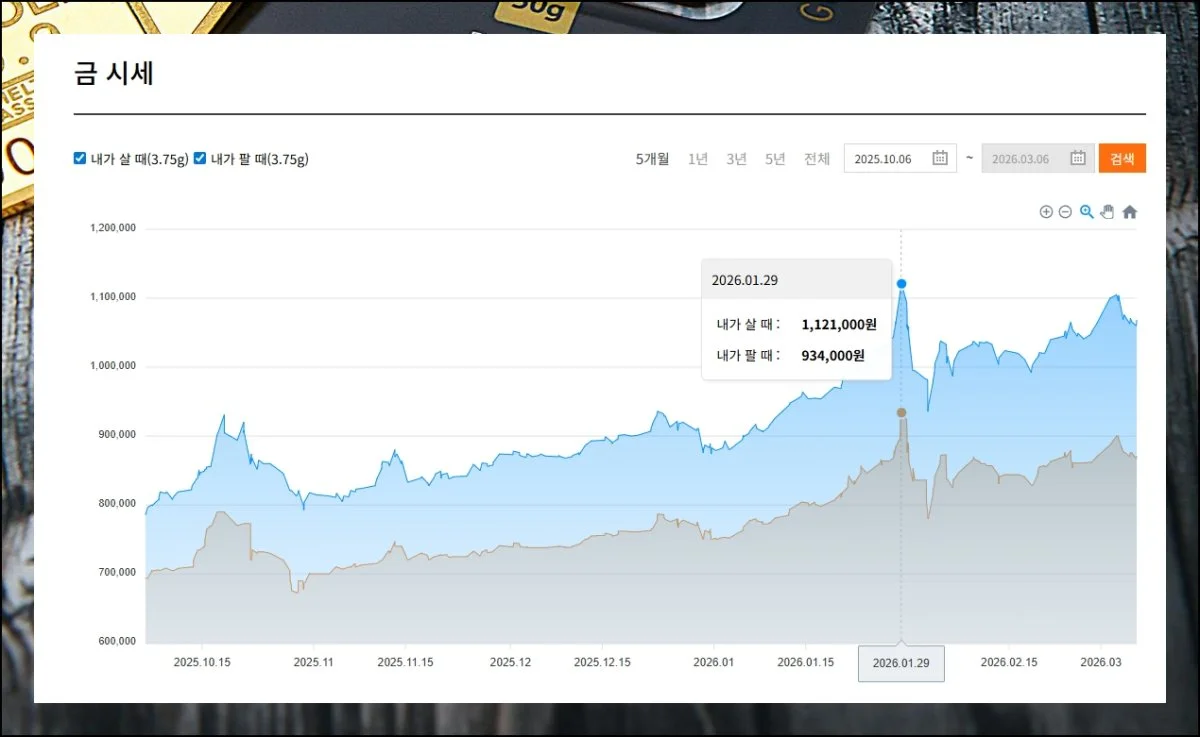Activate the hand panning tool
This screenshot has height=737, width=1200.
1107,212
